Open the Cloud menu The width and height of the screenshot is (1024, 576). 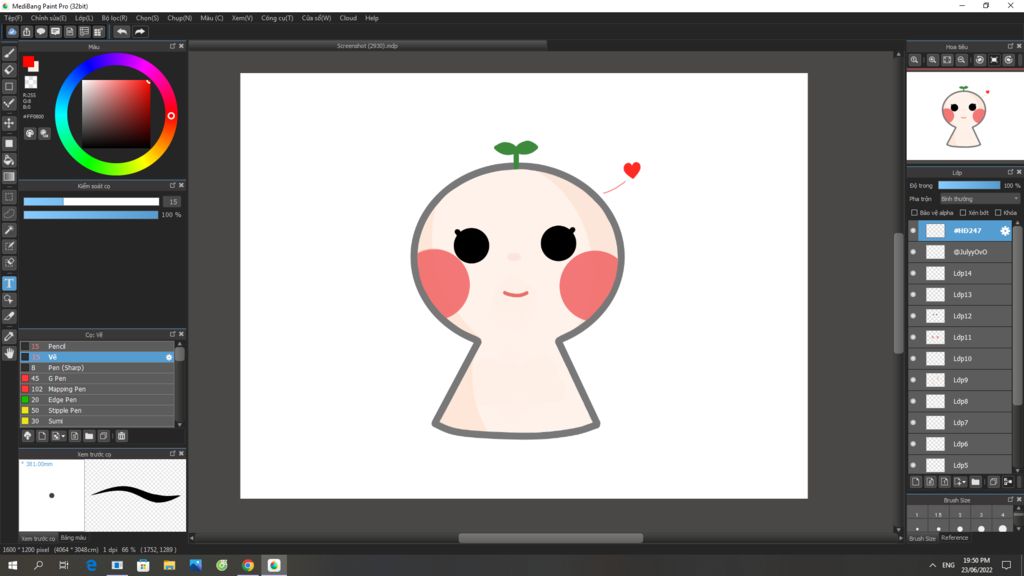348,18
